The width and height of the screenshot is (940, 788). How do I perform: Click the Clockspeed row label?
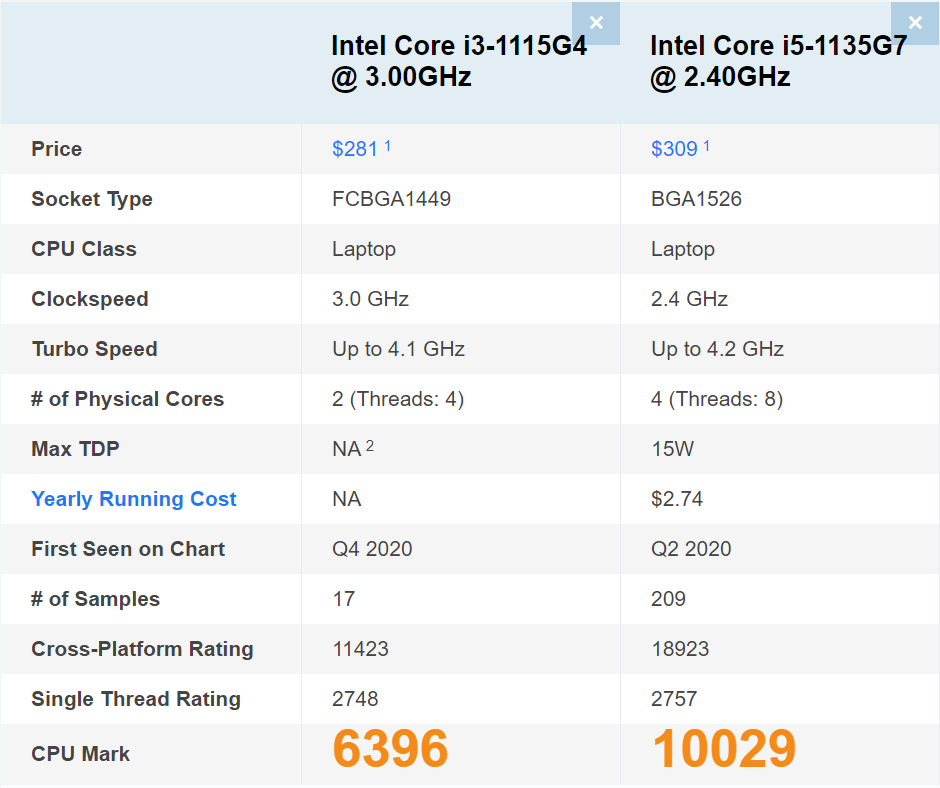tap(90, 299)
